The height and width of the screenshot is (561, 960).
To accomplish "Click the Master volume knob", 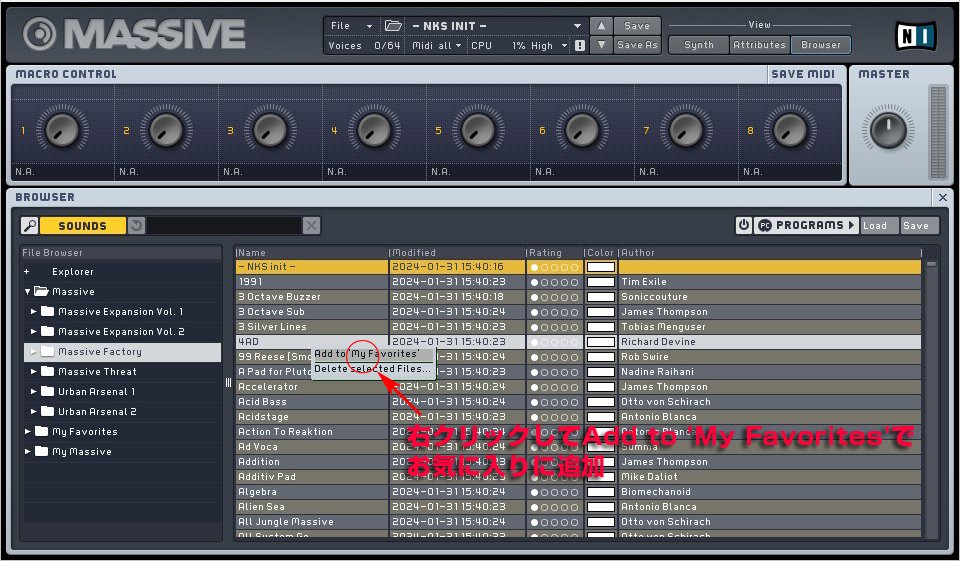I will 888,130.
